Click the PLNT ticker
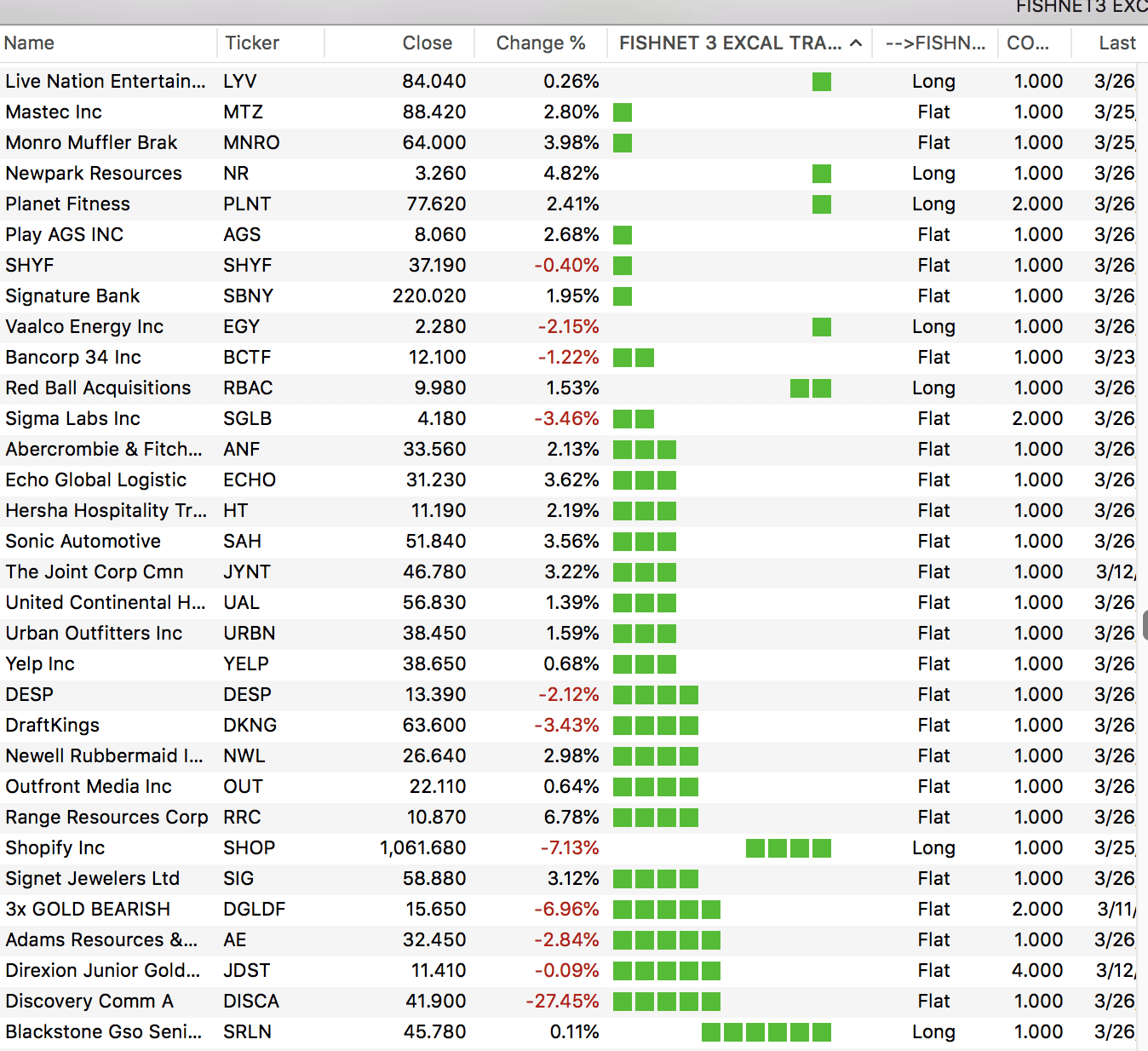 pyautogui.click(x=247, y=204)
